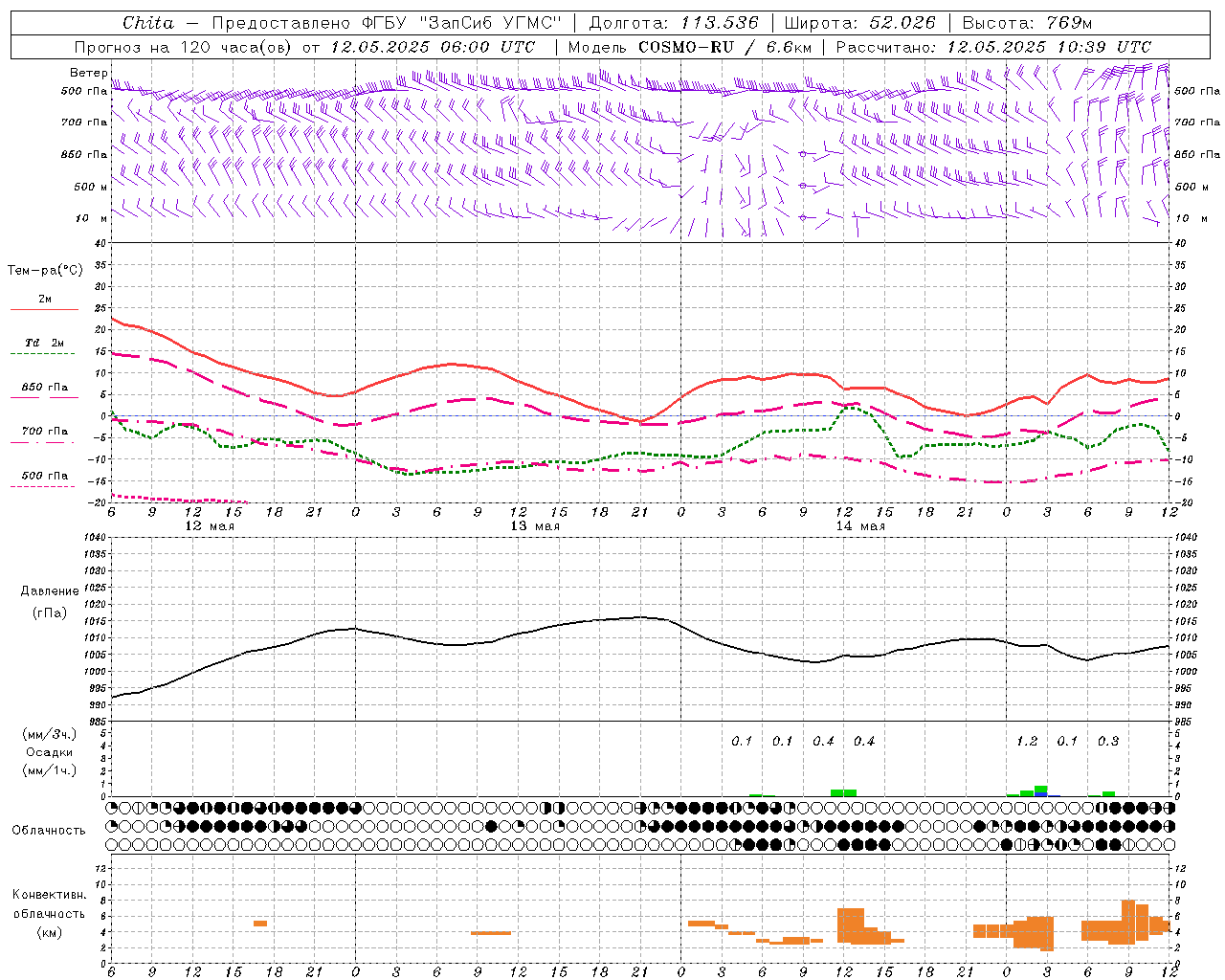
Task: Click the tallest orange convective cloud bar
Action: click(x=1128, y=921)
